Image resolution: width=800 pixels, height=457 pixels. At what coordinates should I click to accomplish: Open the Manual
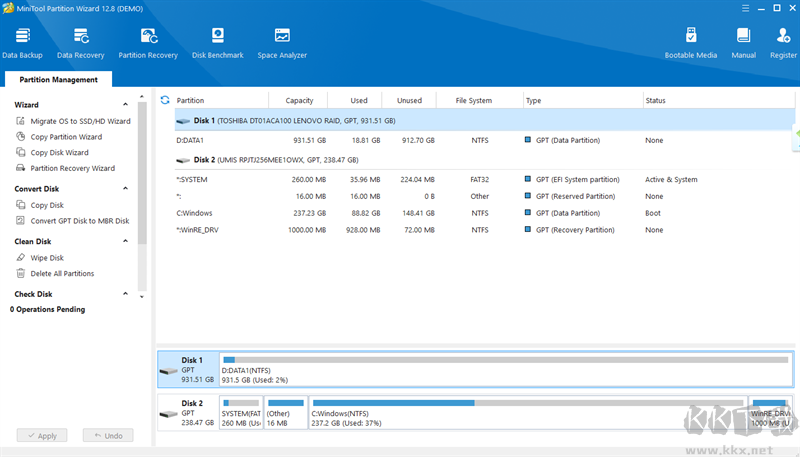[x=743, y=42]
